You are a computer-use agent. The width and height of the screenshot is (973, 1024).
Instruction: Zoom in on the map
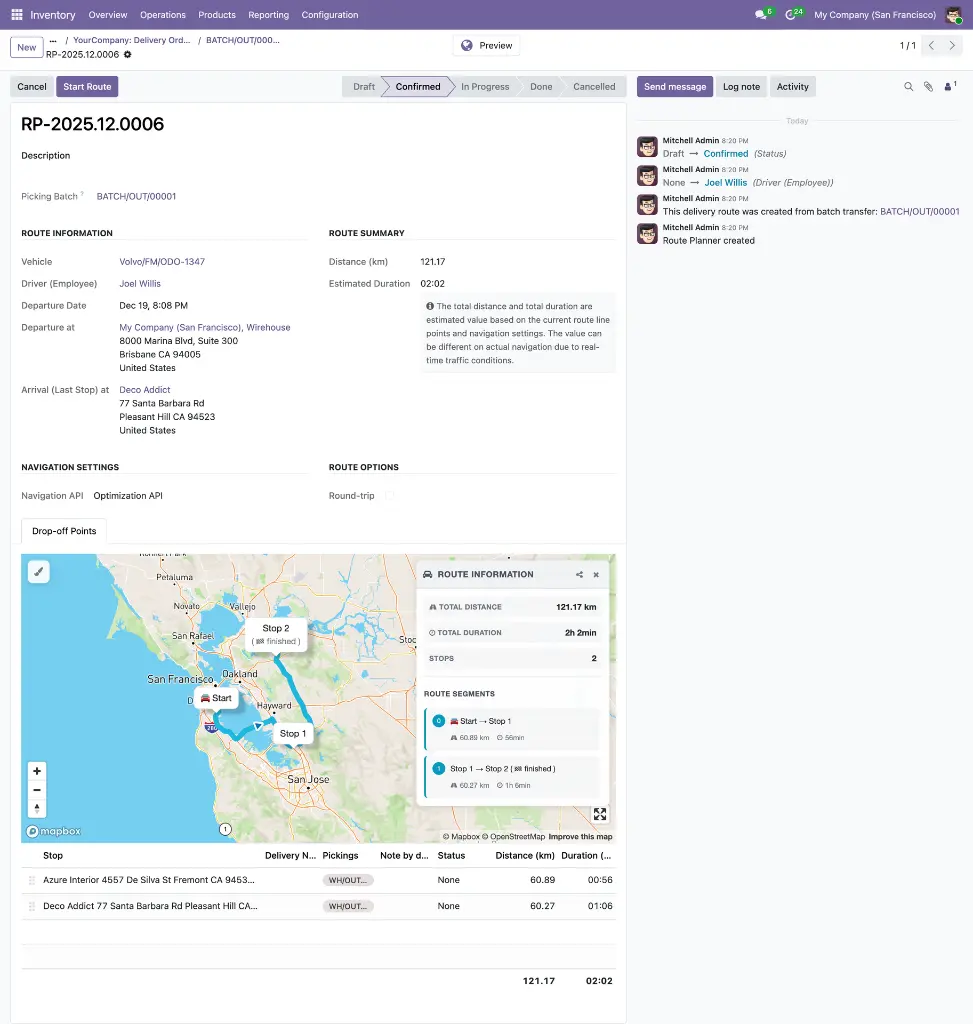37,771
